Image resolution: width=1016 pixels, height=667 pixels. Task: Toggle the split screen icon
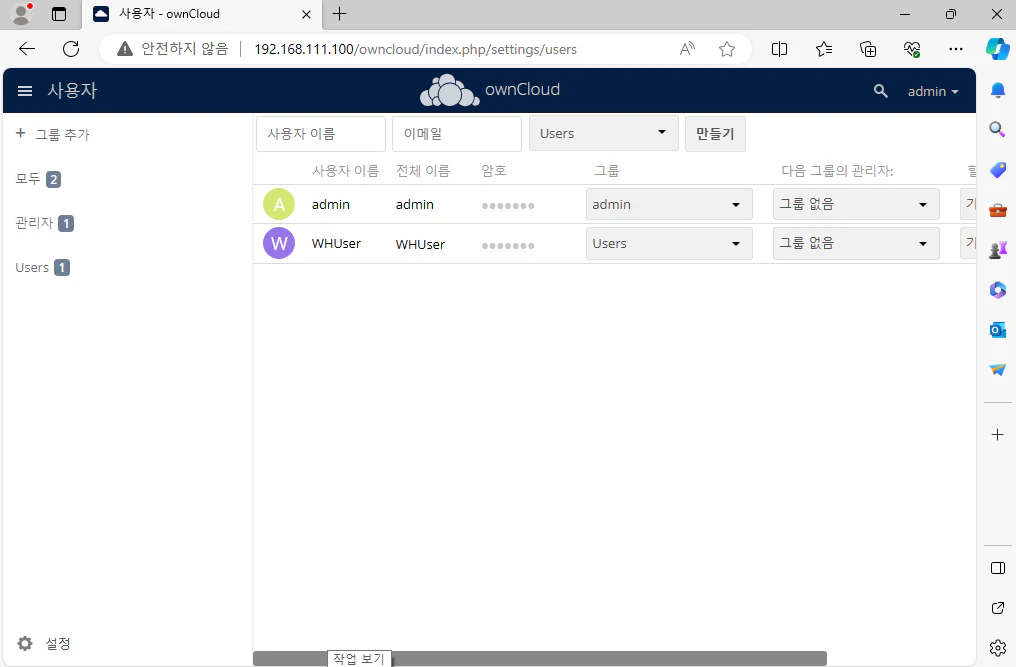pyautogui.click(x=779, y=49)
